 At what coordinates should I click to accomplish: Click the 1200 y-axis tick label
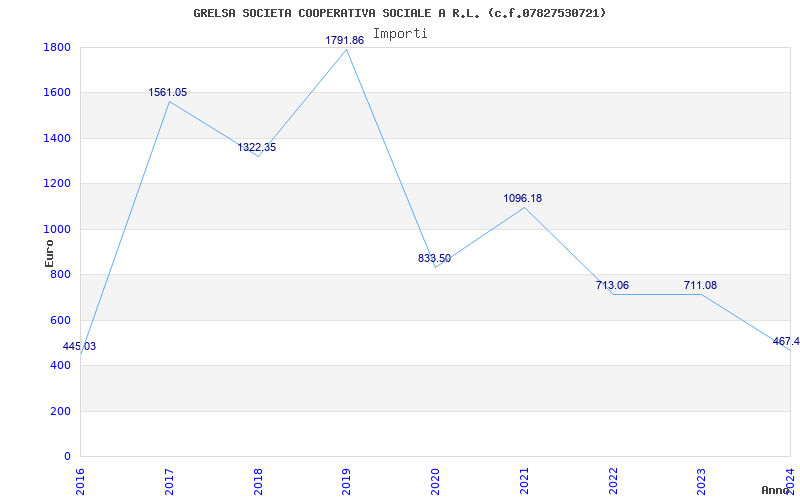tap(58, 184)
